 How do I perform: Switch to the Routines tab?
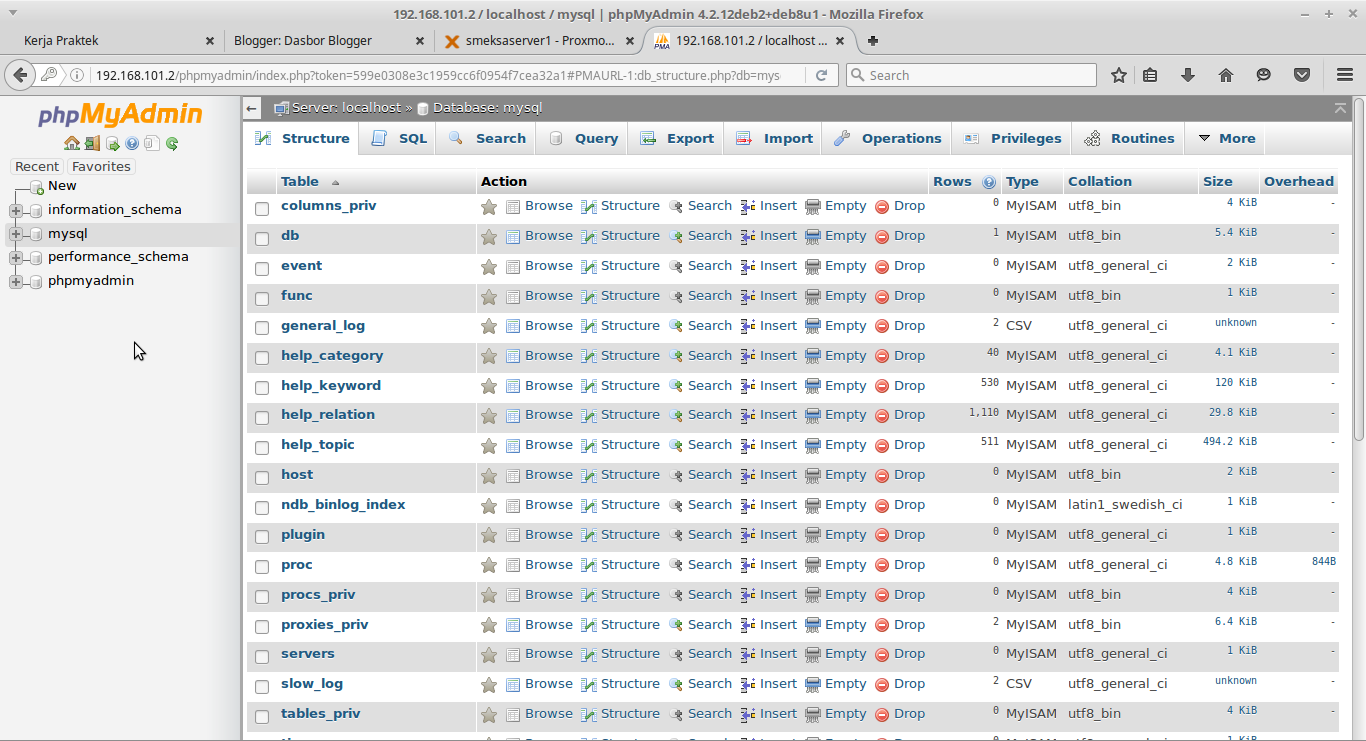coord(1129,139)
